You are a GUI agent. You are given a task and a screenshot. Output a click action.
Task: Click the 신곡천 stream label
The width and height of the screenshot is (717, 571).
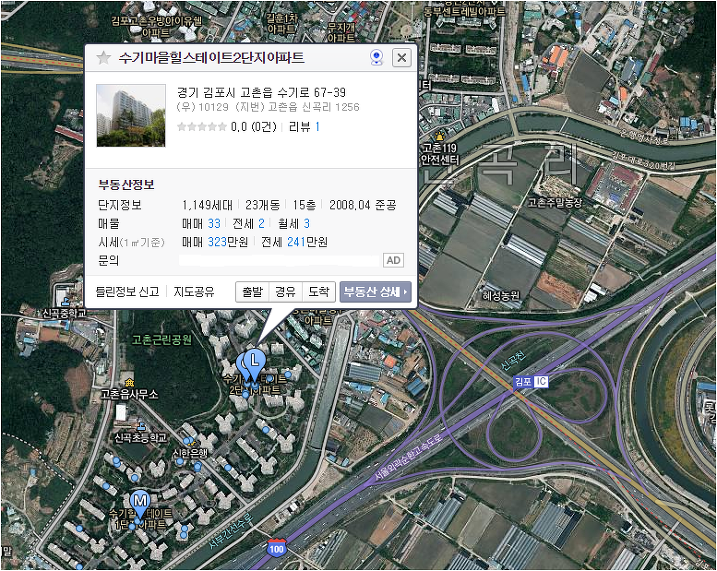point(513,361)
